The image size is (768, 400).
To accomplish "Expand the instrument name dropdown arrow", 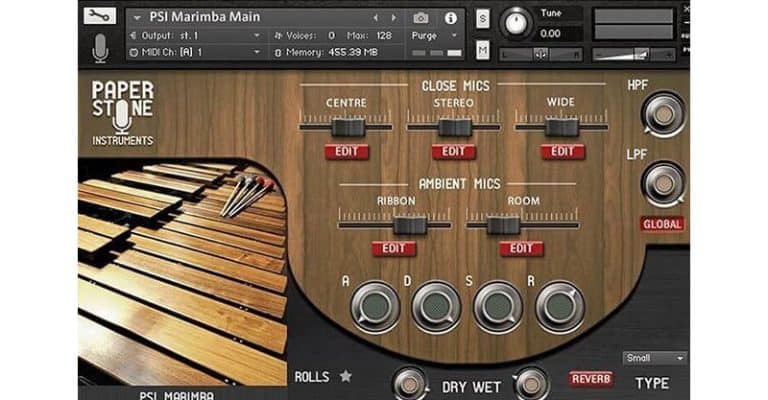I will pyautogui.click(x=137, y=18).
